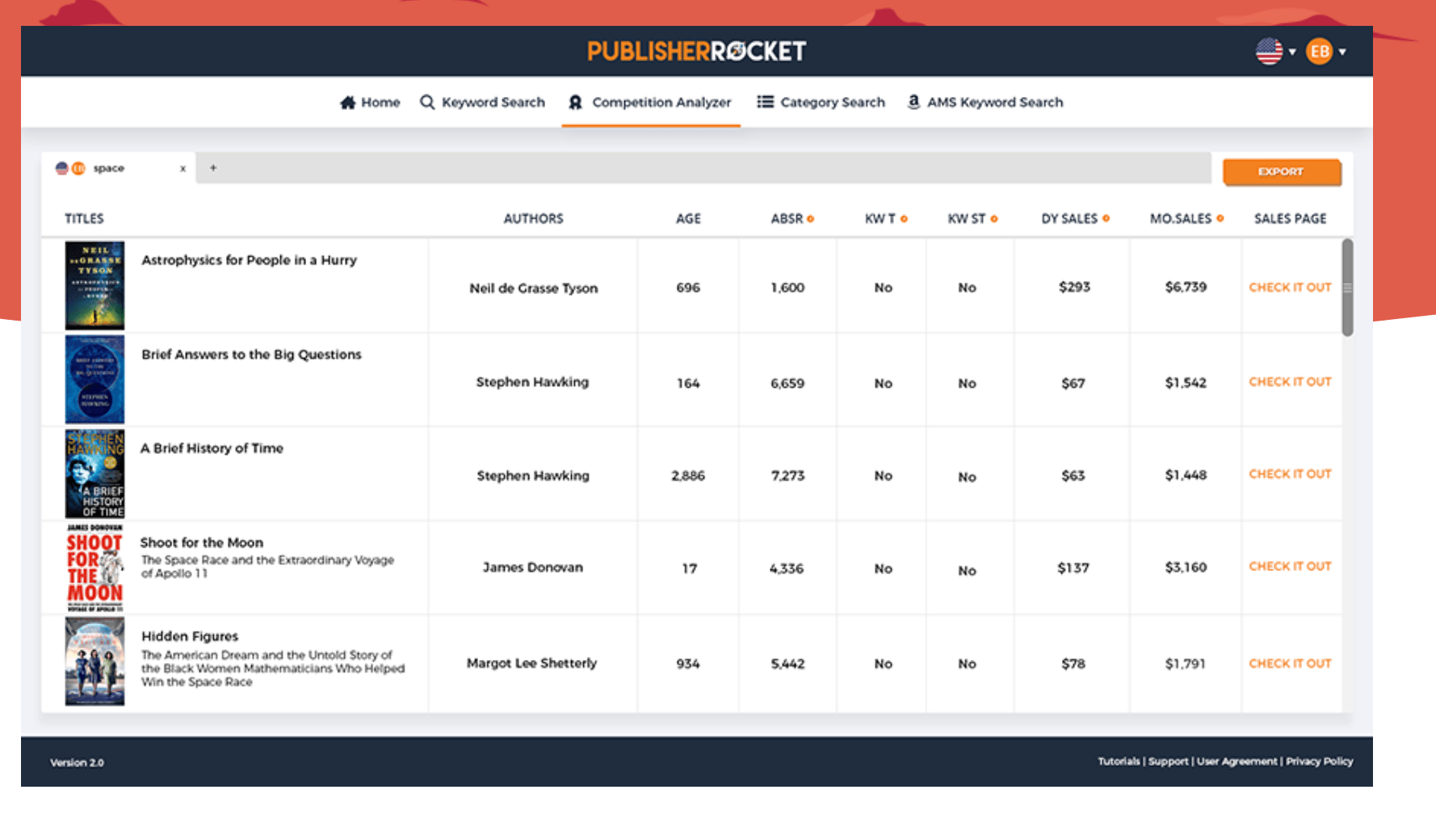Click the Publisher Rocket logo

coord(696,52)
